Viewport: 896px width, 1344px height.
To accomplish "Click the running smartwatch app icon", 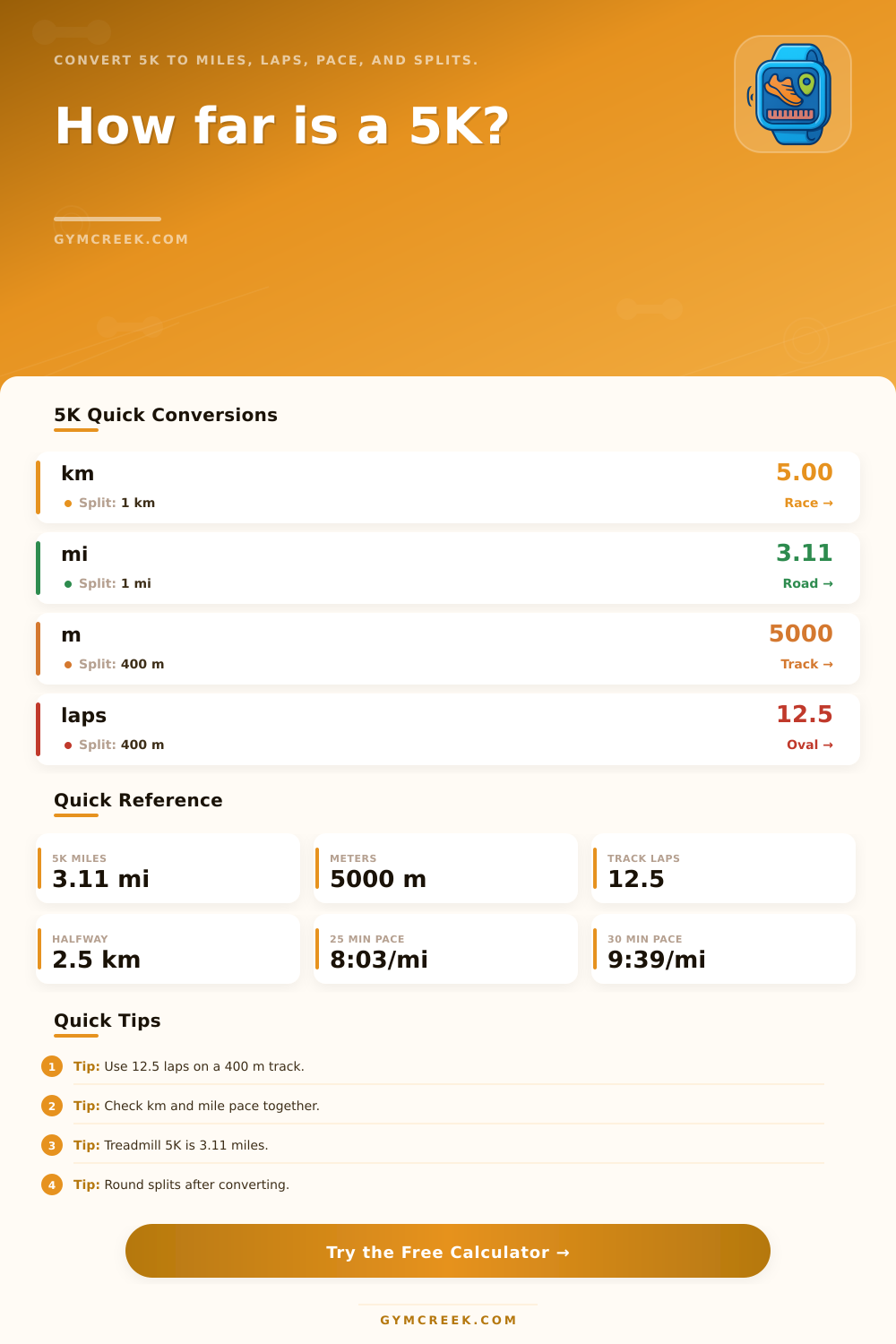I will click(793, 94).
